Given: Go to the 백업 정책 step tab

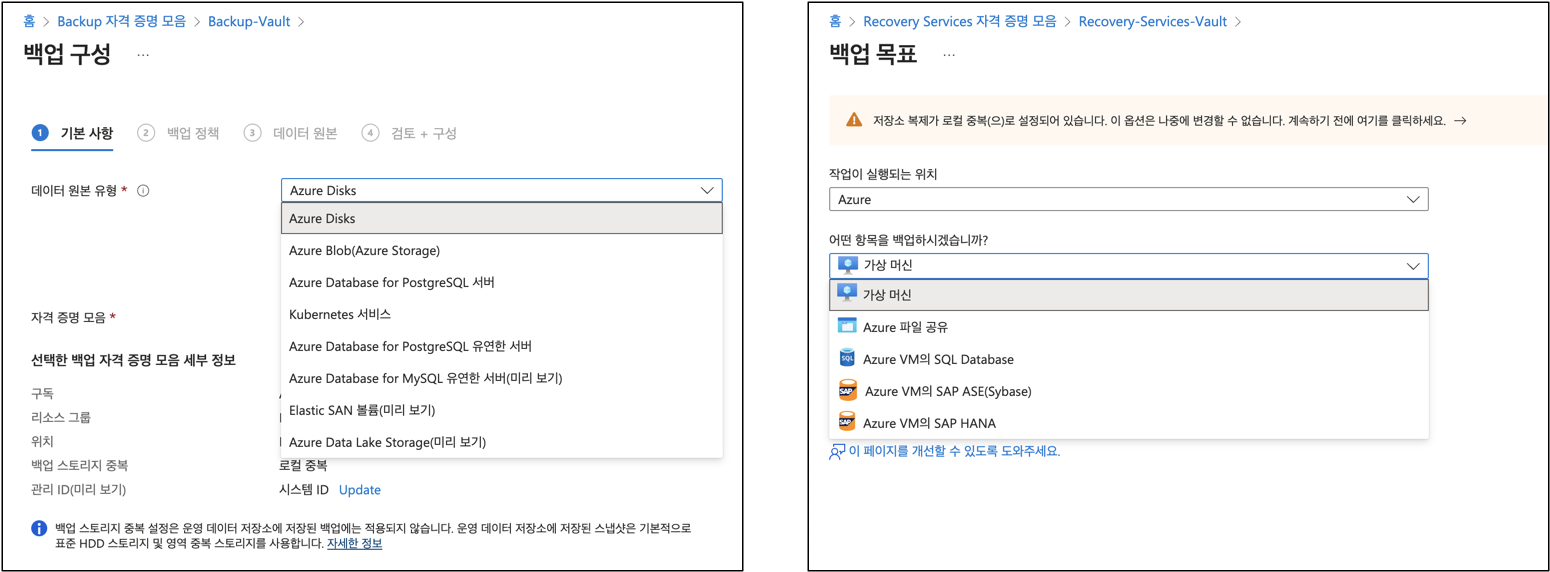Looking at the screenshot, I should click(178, 133).
